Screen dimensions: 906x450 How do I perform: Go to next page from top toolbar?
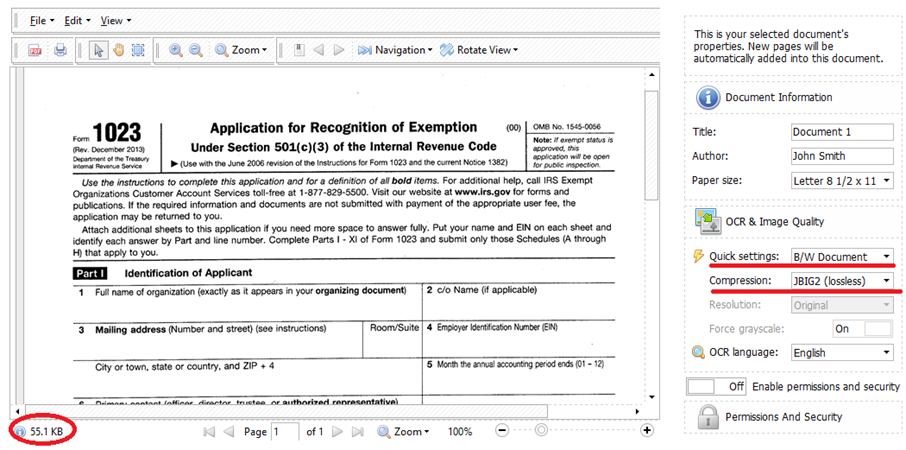coord(339,50)
